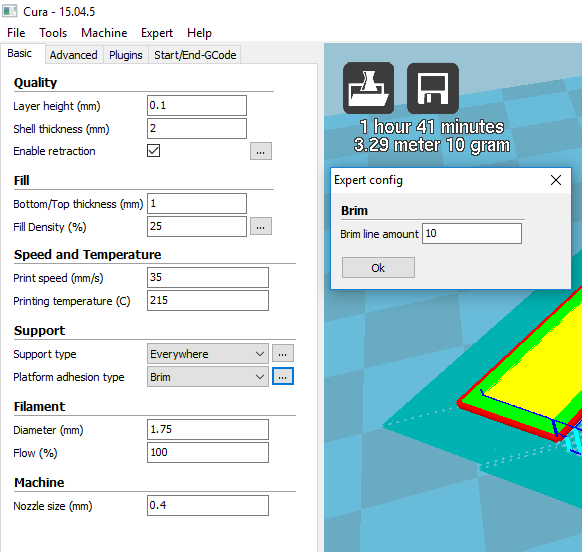Click the Fill Density input field

197,226
